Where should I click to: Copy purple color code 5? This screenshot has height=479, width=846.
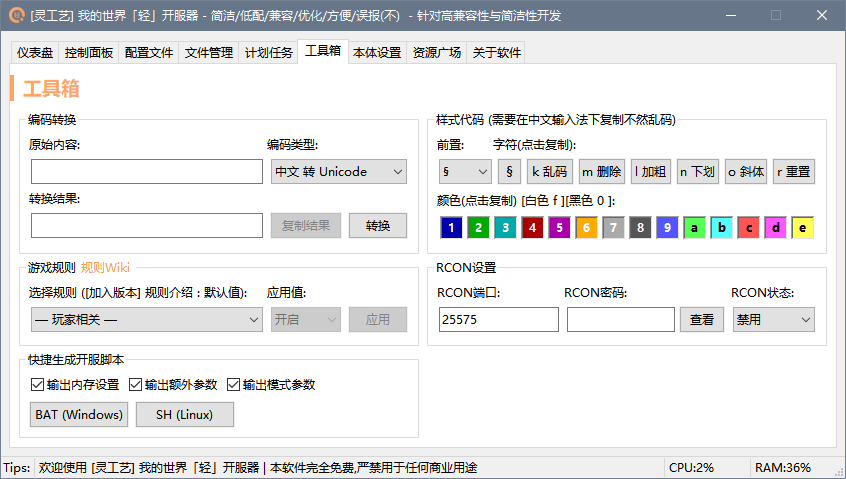[x=559, y=228]
